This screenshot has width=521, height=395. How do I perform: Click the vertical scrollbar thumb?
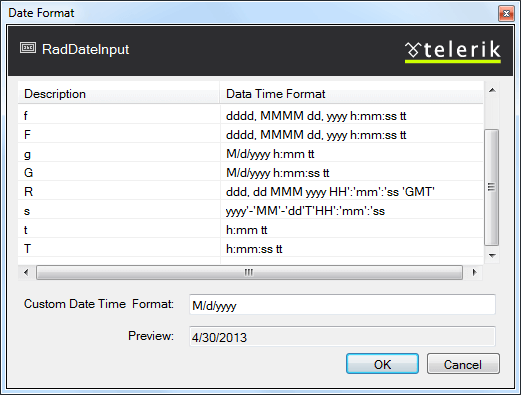492,187
